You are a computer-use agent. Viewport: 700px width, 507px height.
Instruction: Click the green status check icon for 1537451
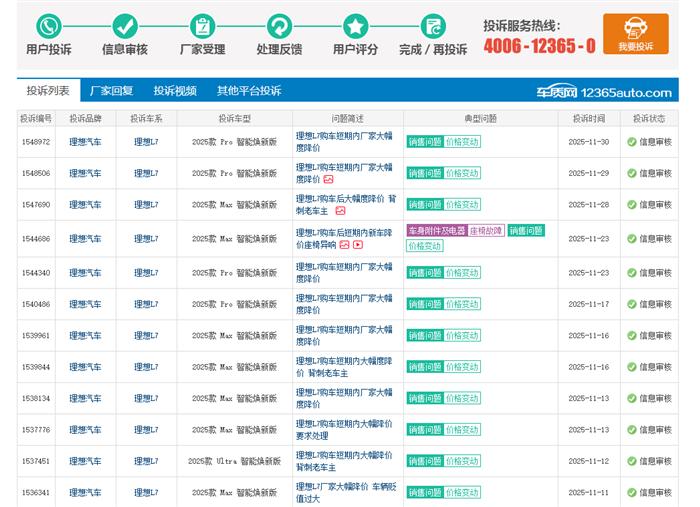(632, 461)
